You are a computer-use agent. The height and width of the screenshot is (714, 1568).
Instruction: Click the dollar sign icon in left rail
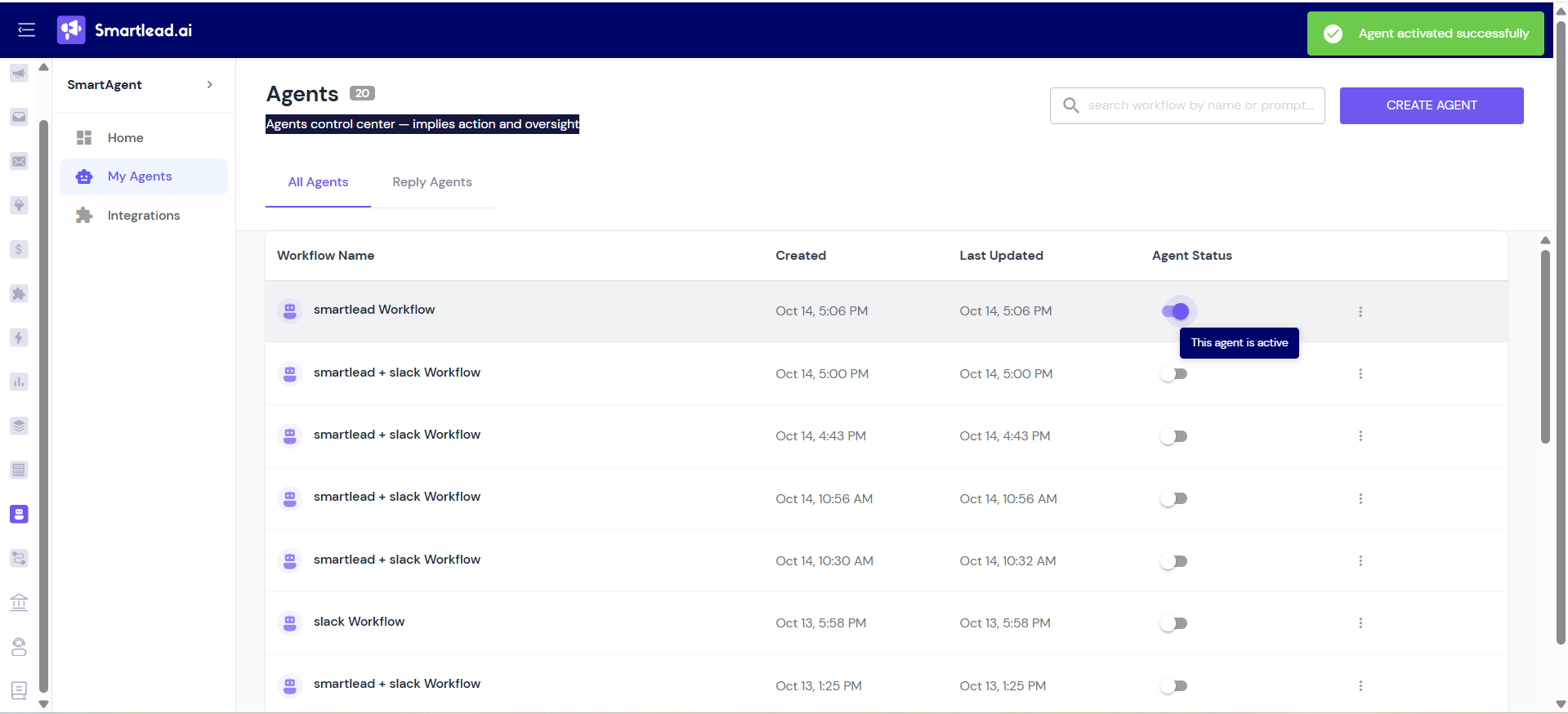[x=19, y=249]
